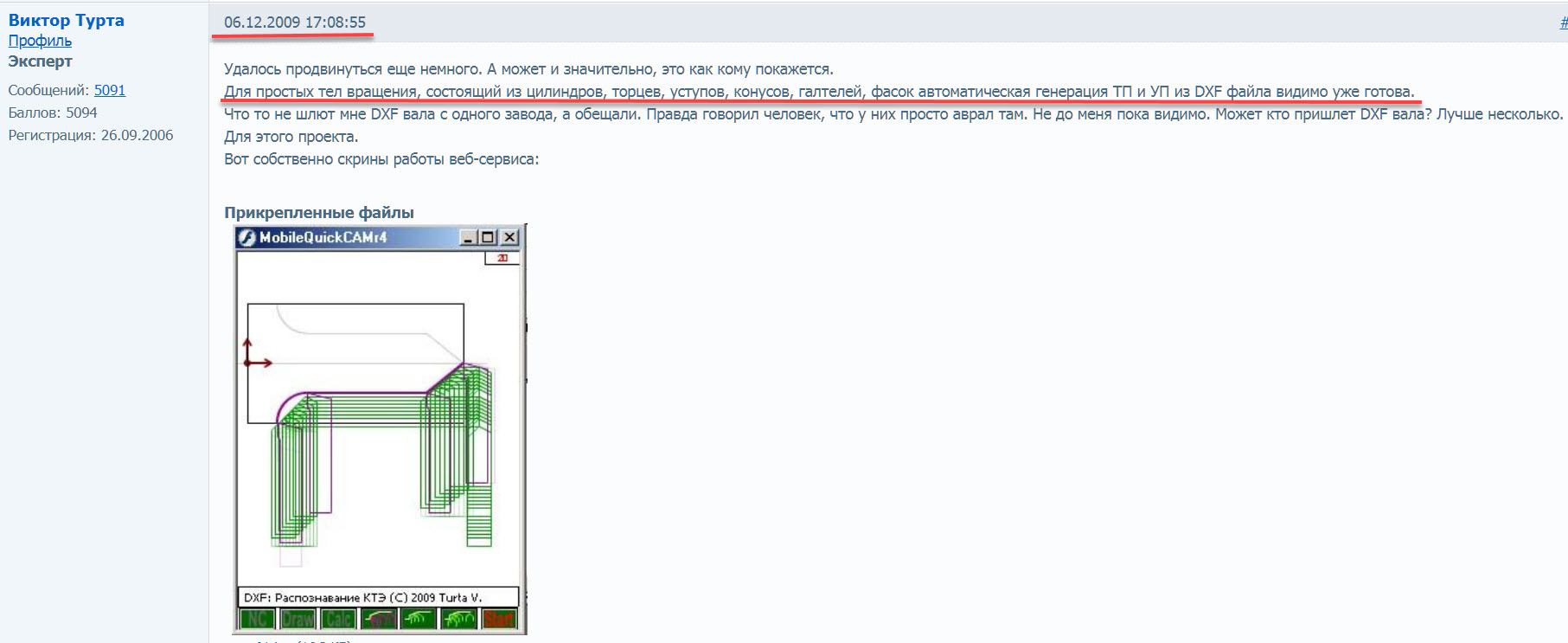This screenshot has width=1568, height=643.
Task: Click the red 20 box in the canvas corner
Action: 502,258
